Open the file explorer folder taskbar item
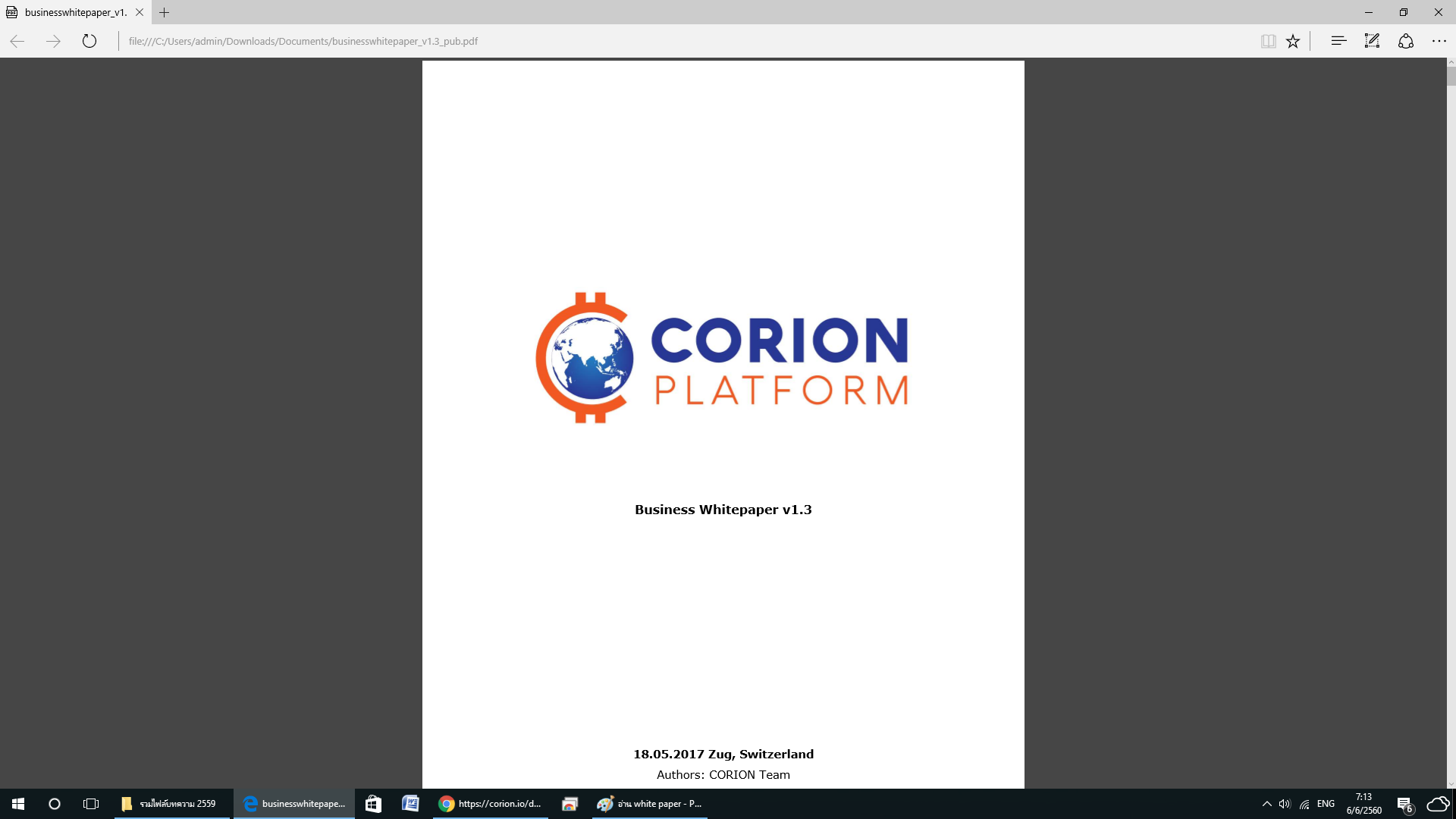This screenshot has width=1456, height=819. [173, 804]
